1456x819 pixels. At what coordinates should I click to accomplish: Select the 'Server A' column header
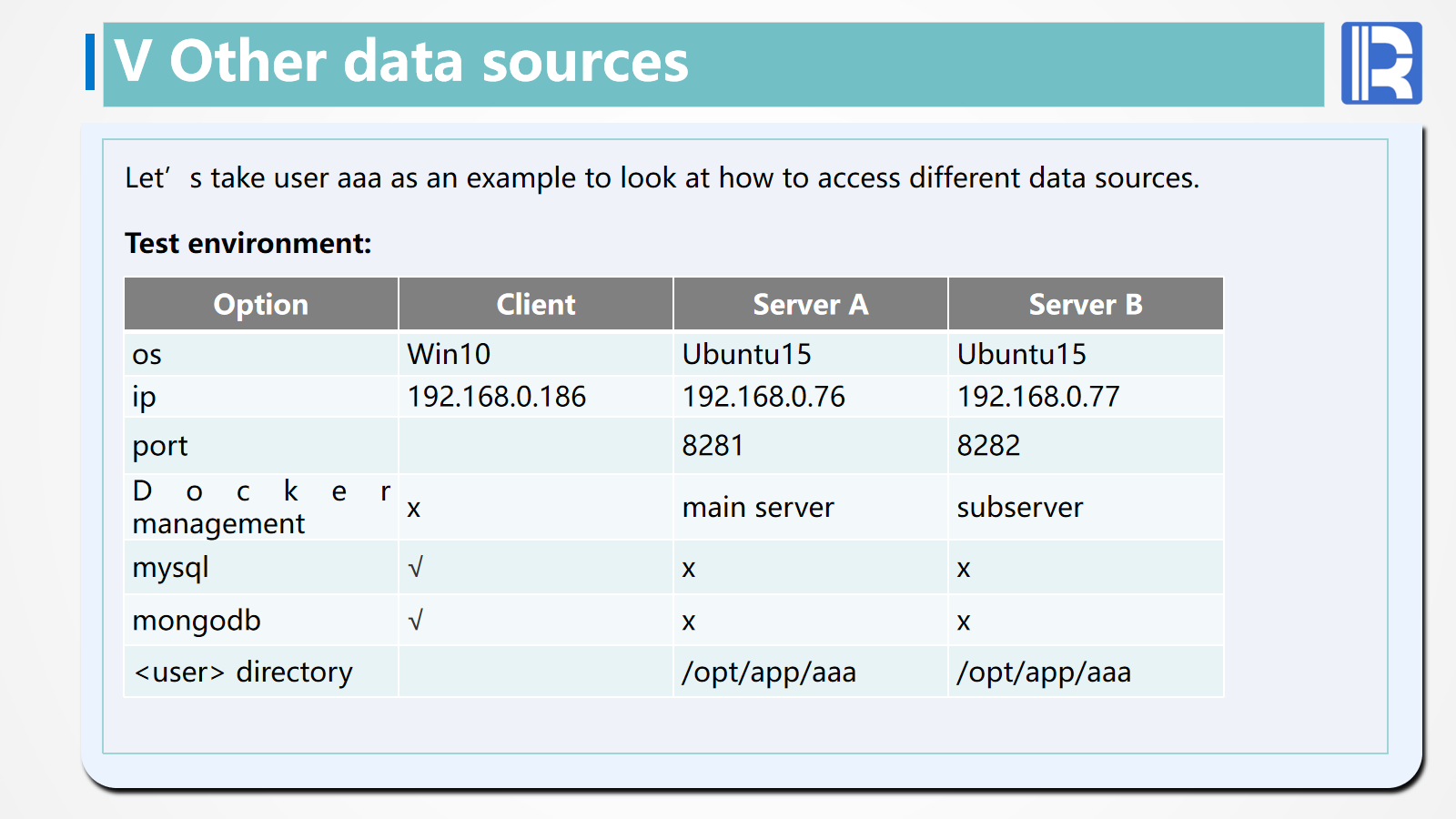point(810,305)
